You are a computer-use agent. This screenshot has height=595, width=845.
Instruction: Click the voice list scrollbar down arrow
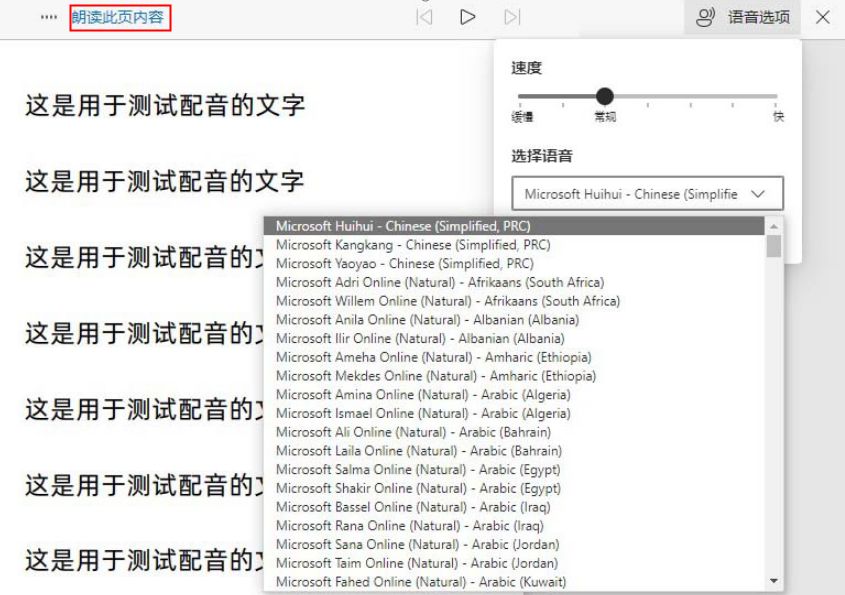point(774,581)
